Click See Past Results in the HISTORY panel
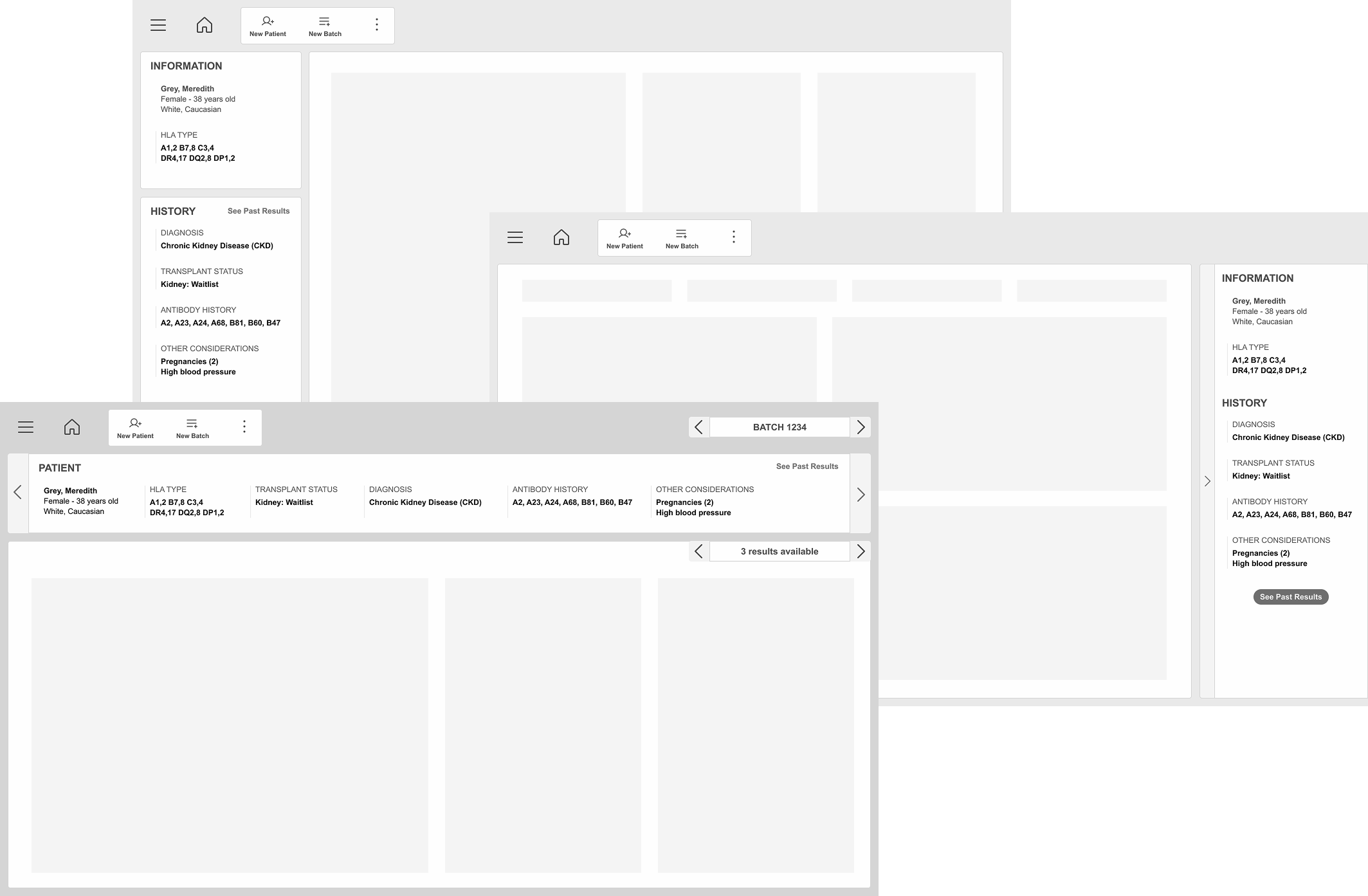1368x896 pixels. [258, 210]
